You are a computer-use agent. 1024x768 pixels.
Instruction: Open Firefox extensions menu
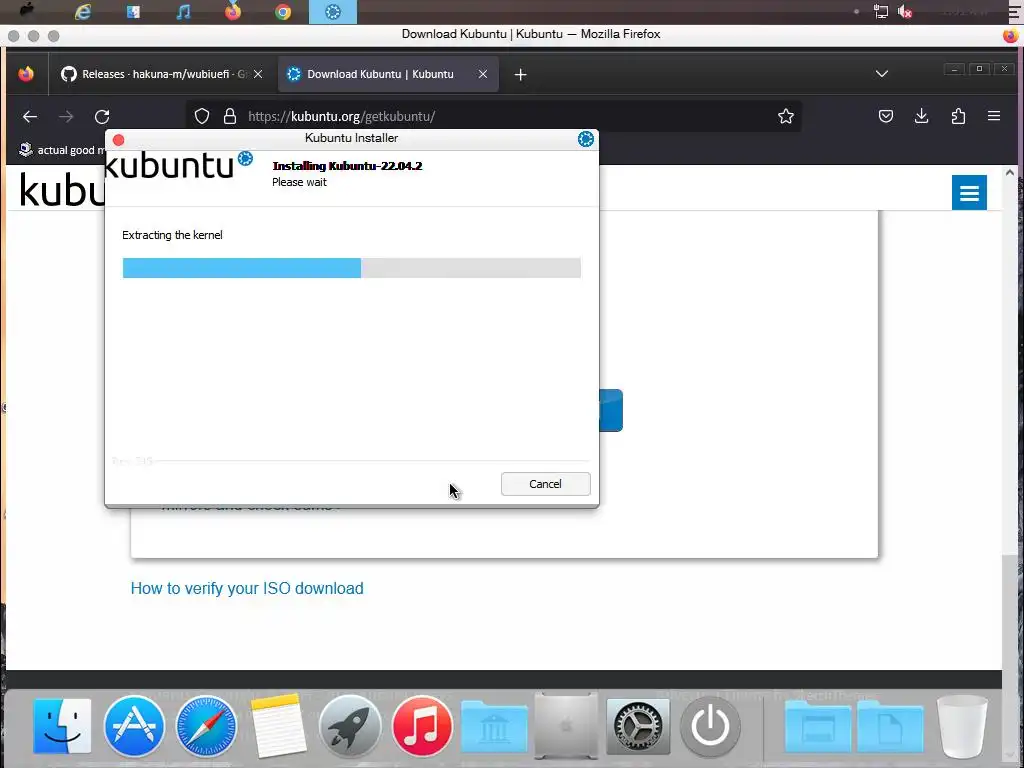click(x=958, y=116)
